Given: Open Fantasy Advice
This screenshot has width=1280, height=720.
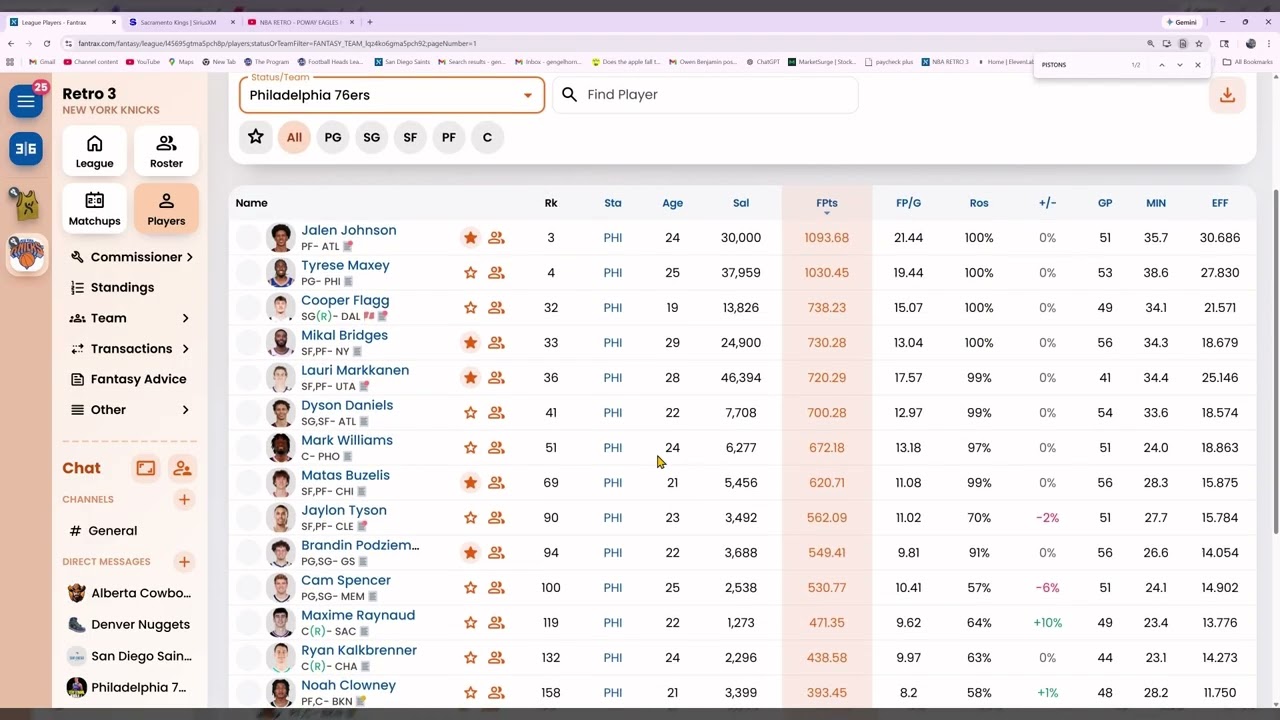Looking at the screenshot, I should (x=131, y=379).
